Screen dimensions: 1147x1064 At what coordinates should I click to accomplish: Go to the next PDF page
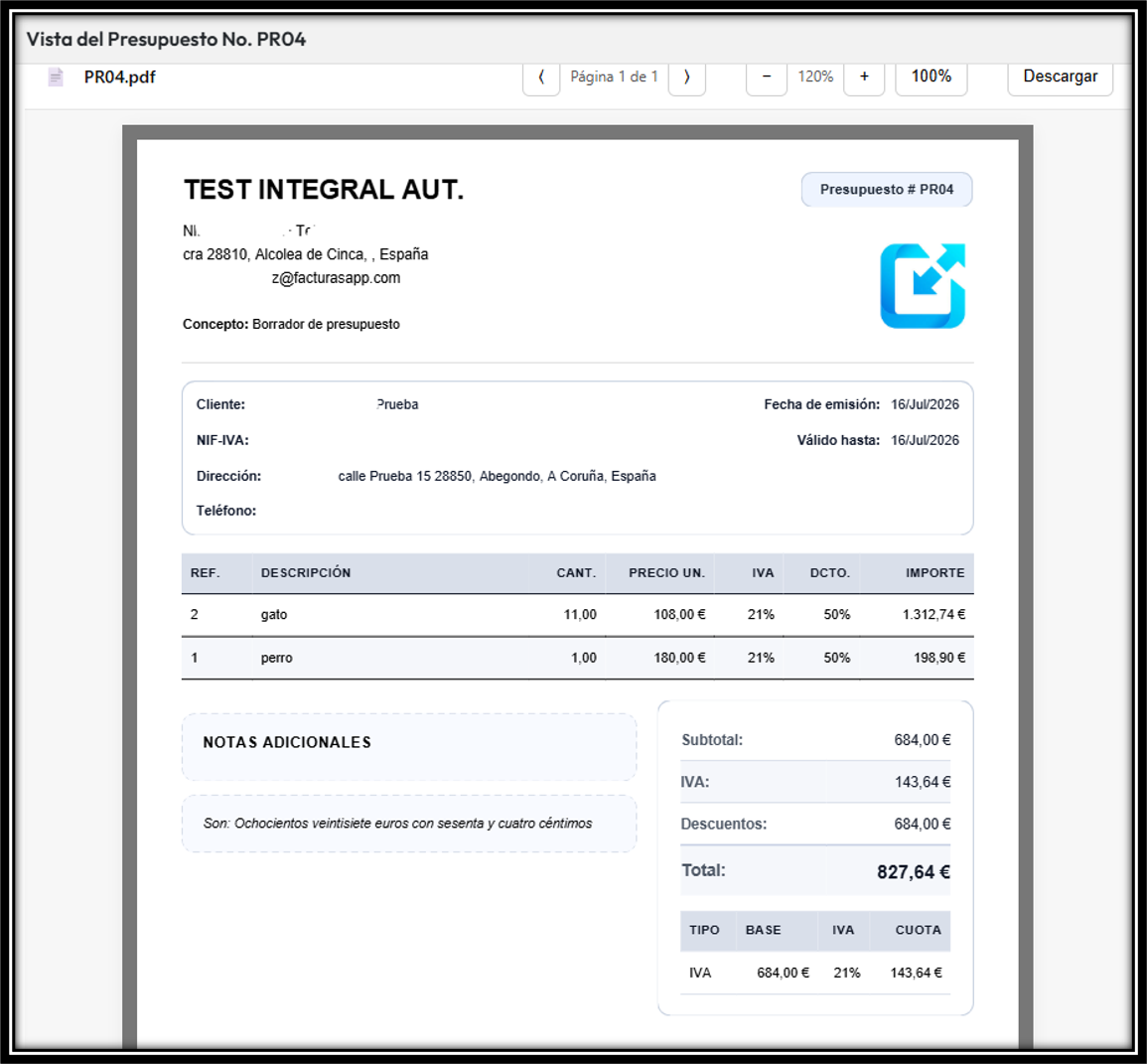point(687,77)
